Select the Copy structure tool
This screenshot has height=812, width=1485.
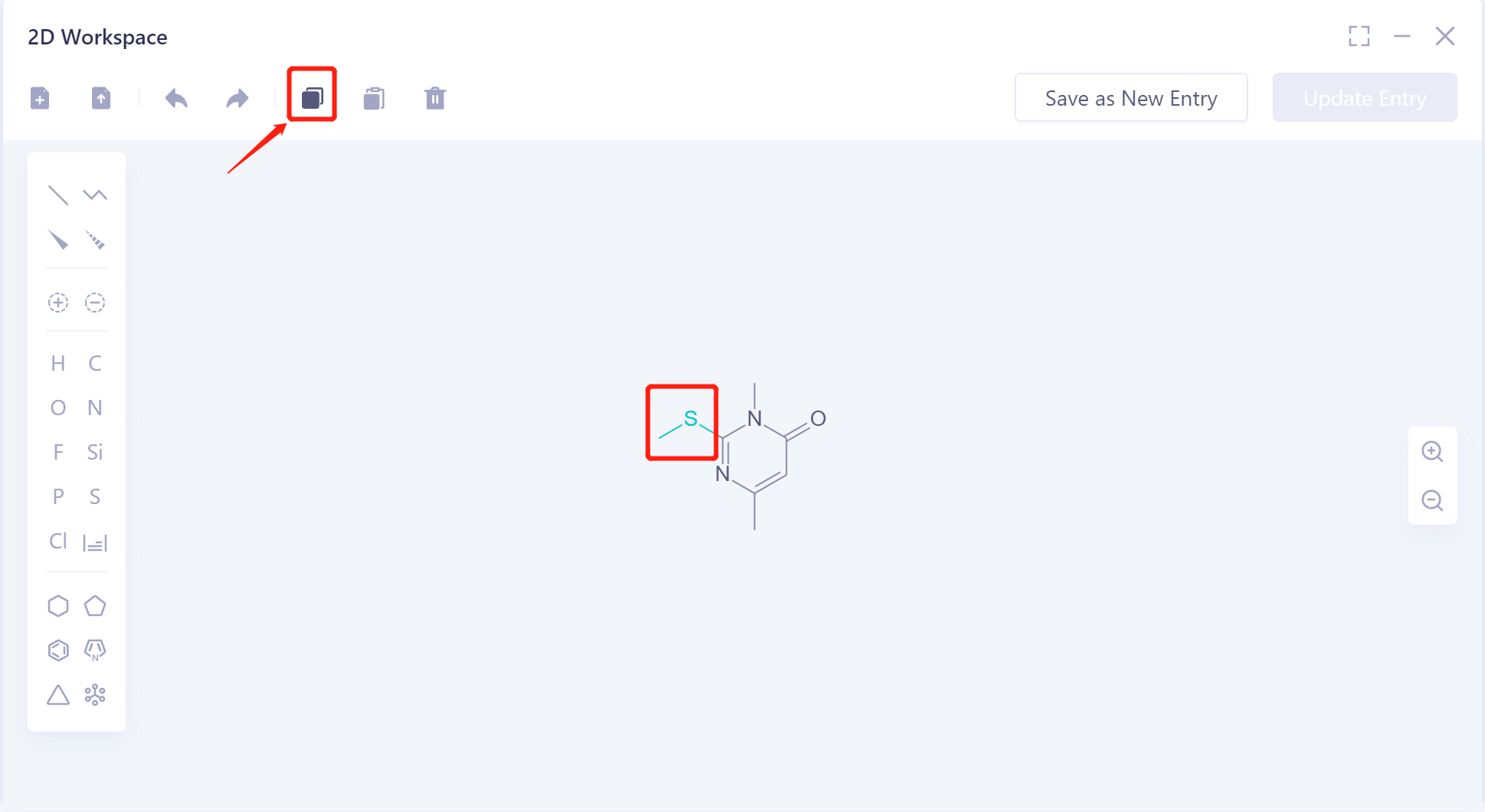311,95
